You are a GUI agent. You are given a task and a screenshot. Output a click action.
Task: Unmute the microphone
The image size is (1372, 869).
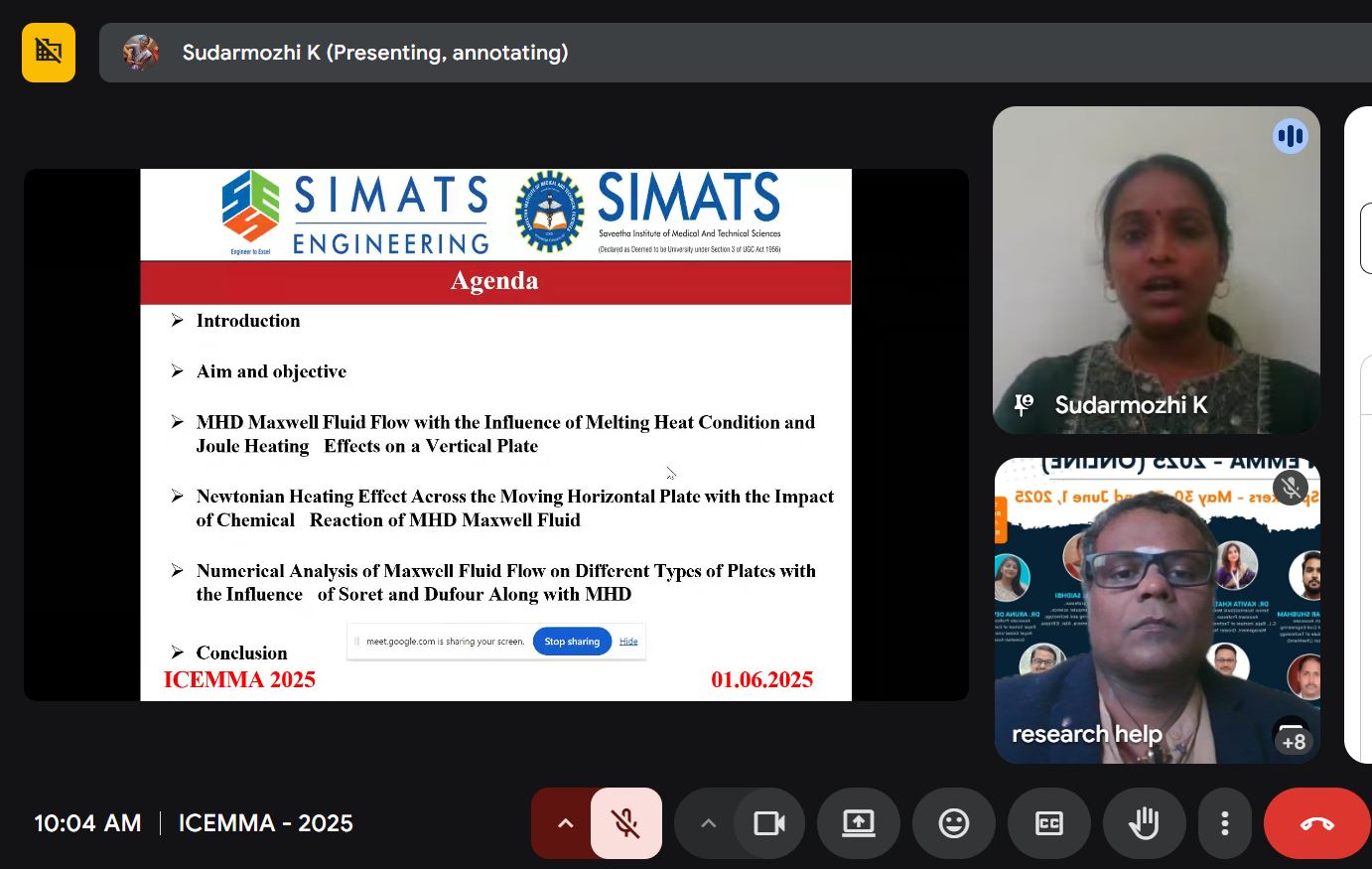(x=626, y=823)
